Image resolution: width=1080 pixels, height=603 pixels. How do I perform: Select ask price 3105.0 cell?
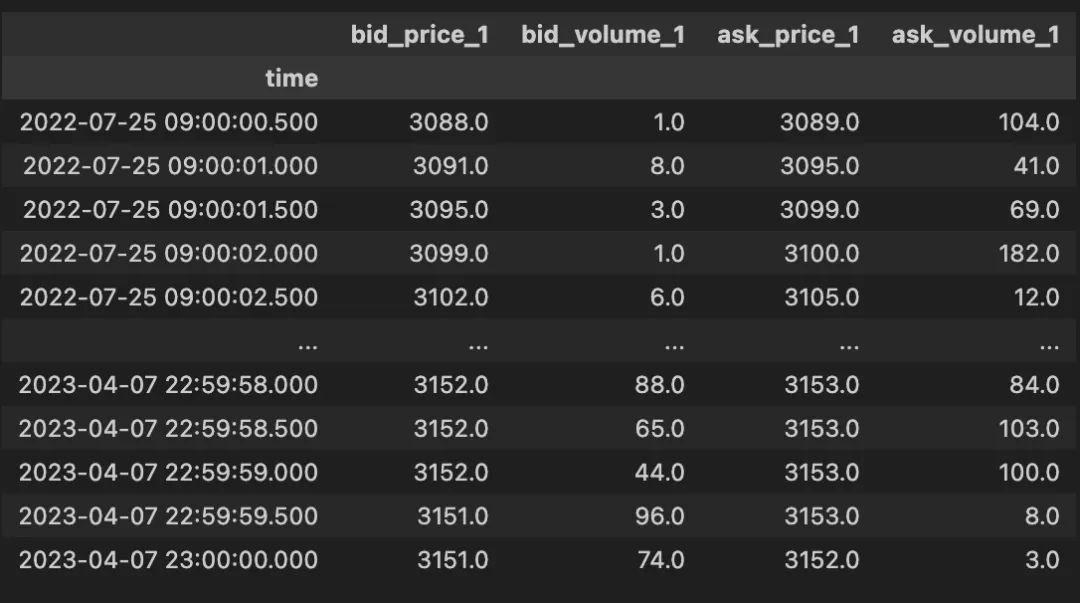(821, 297)
